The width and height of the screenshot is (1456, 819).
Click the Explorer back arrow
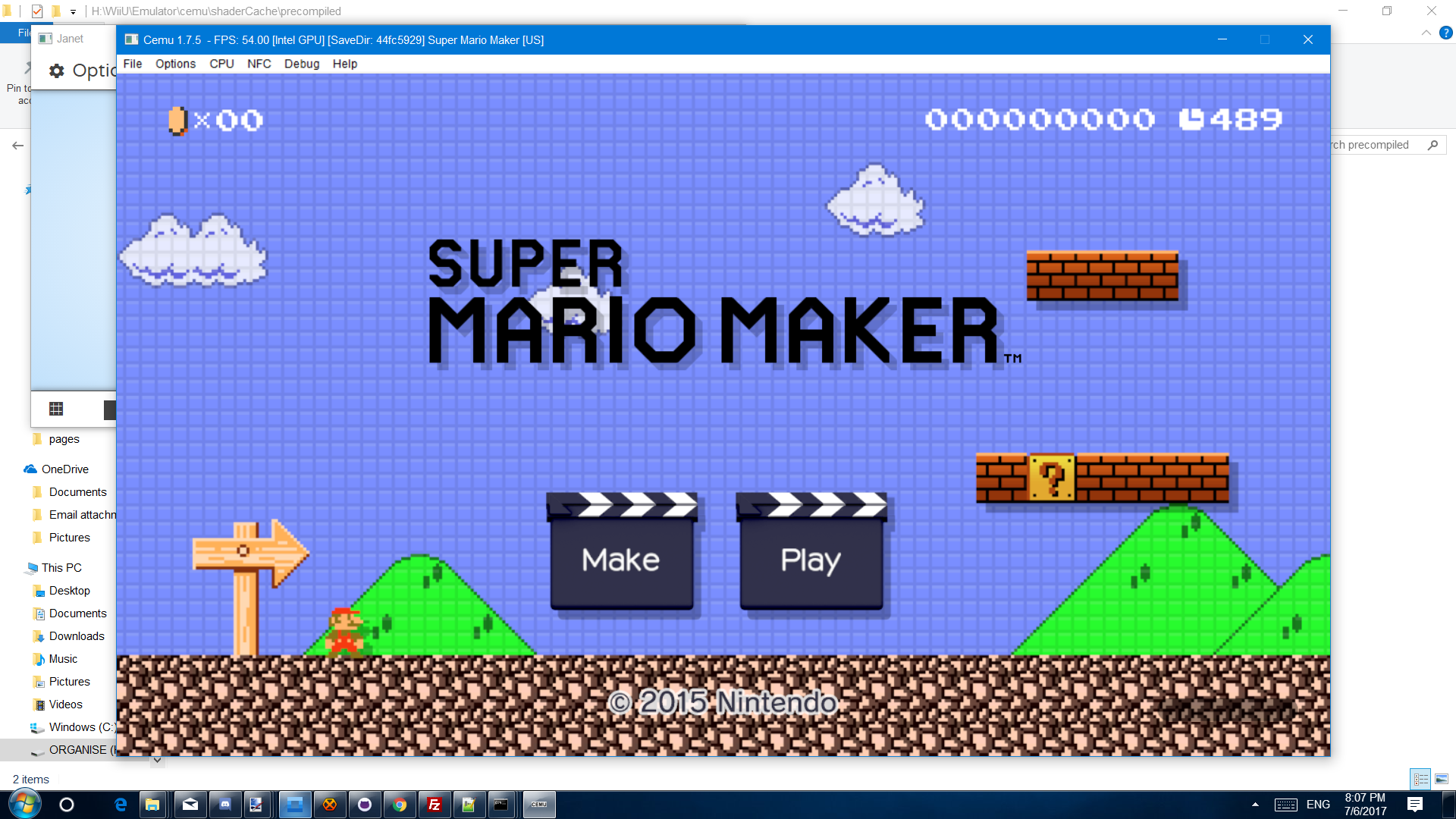pos(18,145)
